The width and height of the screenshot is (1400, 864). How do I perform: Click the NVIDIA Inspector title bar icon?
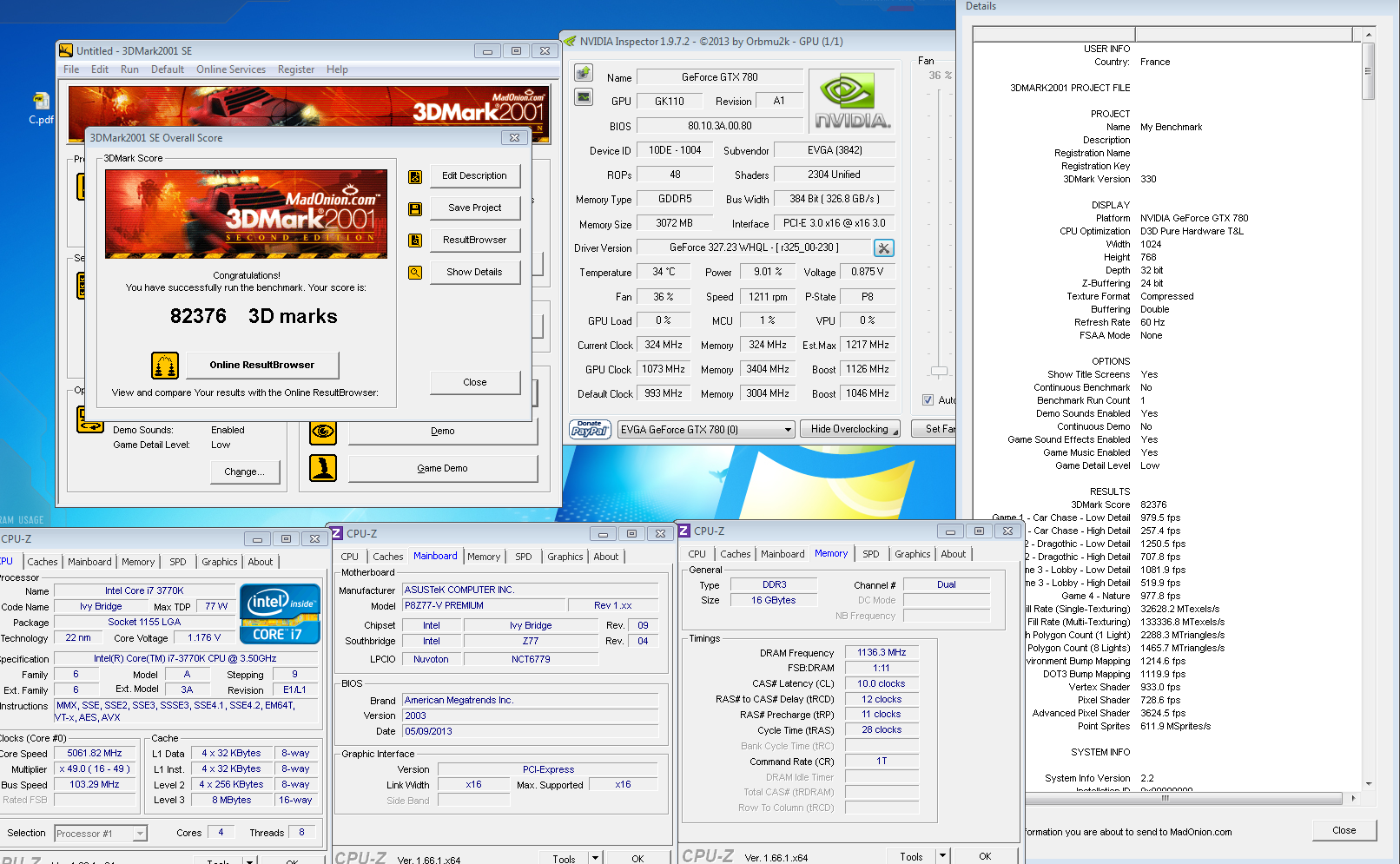click(570, 41)
